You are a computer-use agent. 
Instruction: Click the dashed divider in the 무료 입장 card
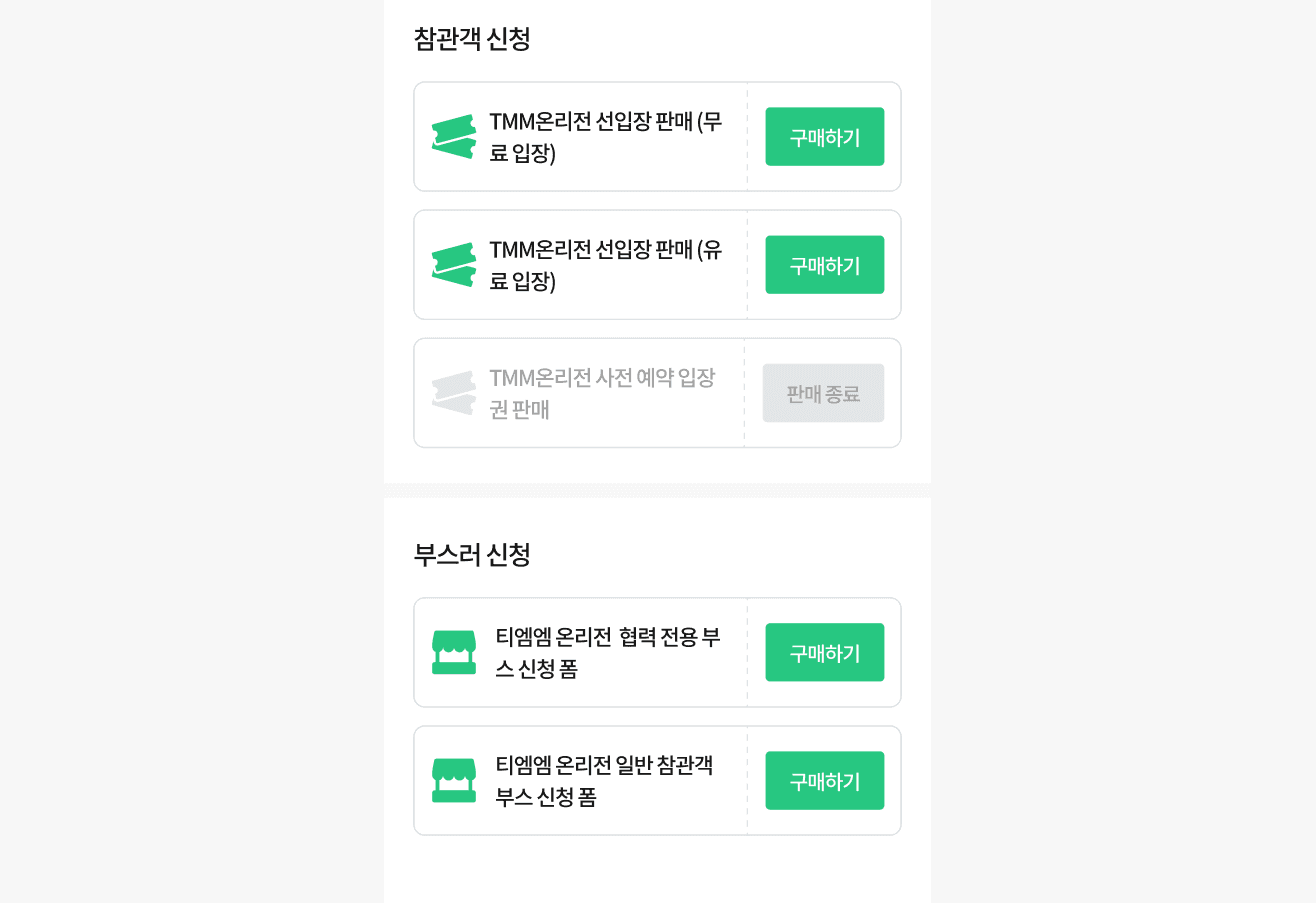[x=747, y=137]
